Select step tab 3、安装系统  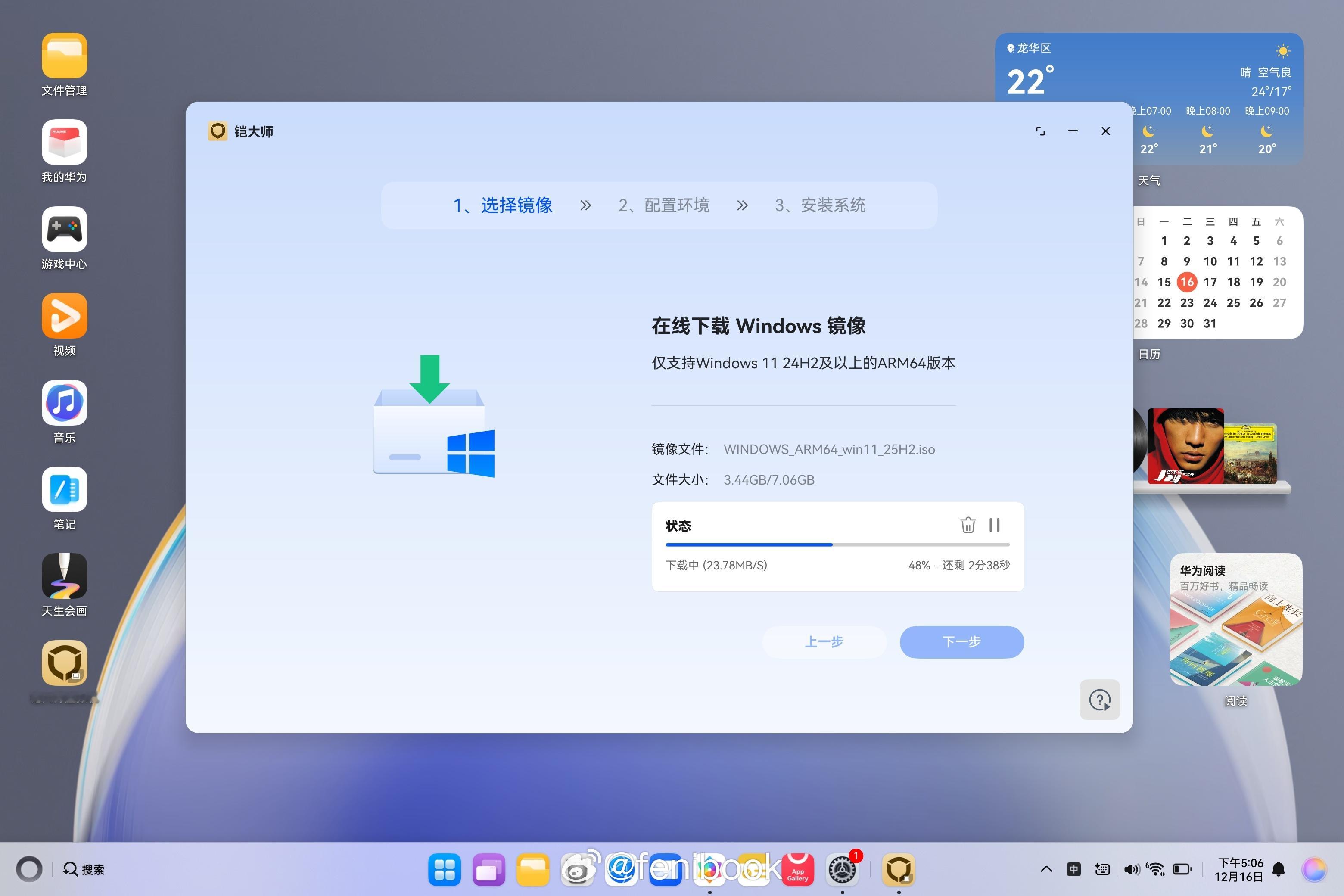(x=820, y=205)
